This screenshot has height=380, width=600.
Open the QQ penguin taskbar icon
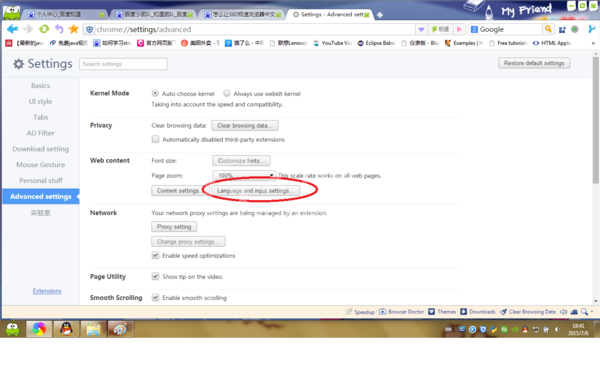pyautogui.click(x=66, y=329)
